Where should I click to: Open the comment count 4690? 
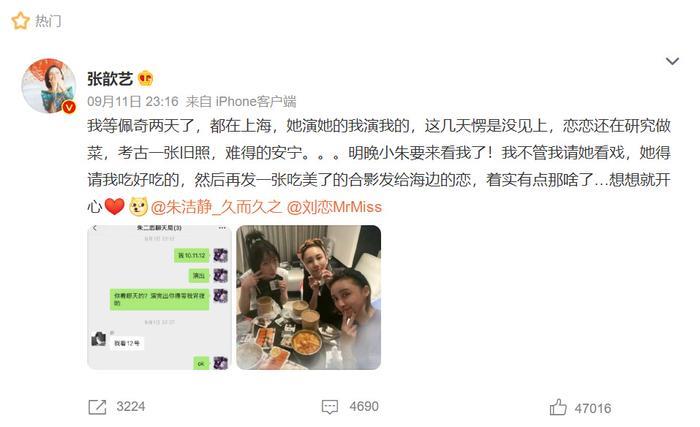364,406
